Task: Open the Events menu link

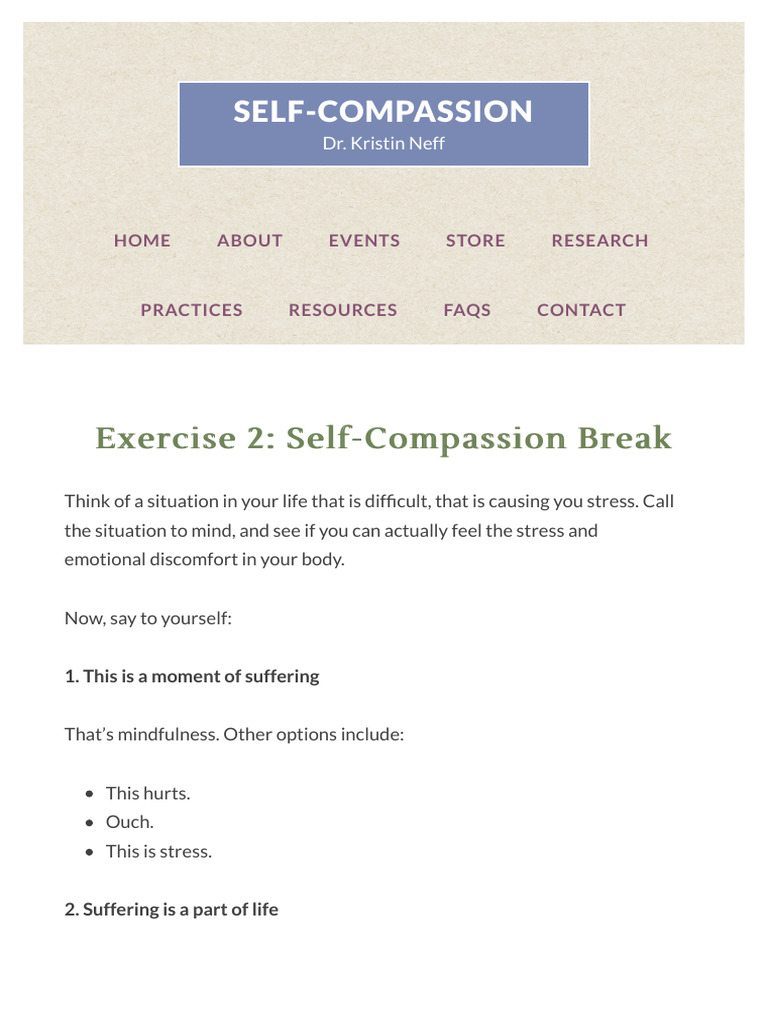Action: pos(364,240)
